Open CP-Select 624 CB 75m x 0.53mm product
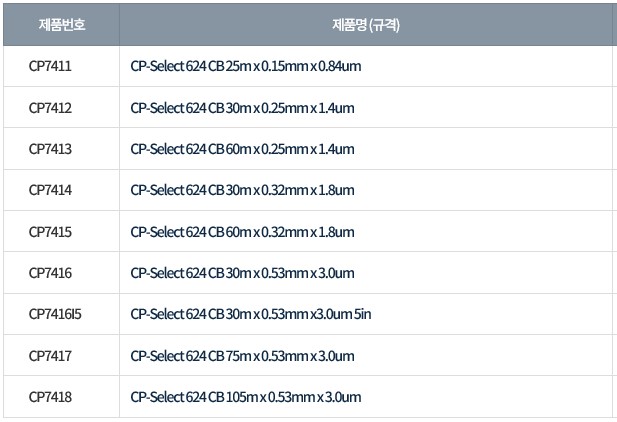The height and width of the screenshot is (422, 617). point(242,356)
